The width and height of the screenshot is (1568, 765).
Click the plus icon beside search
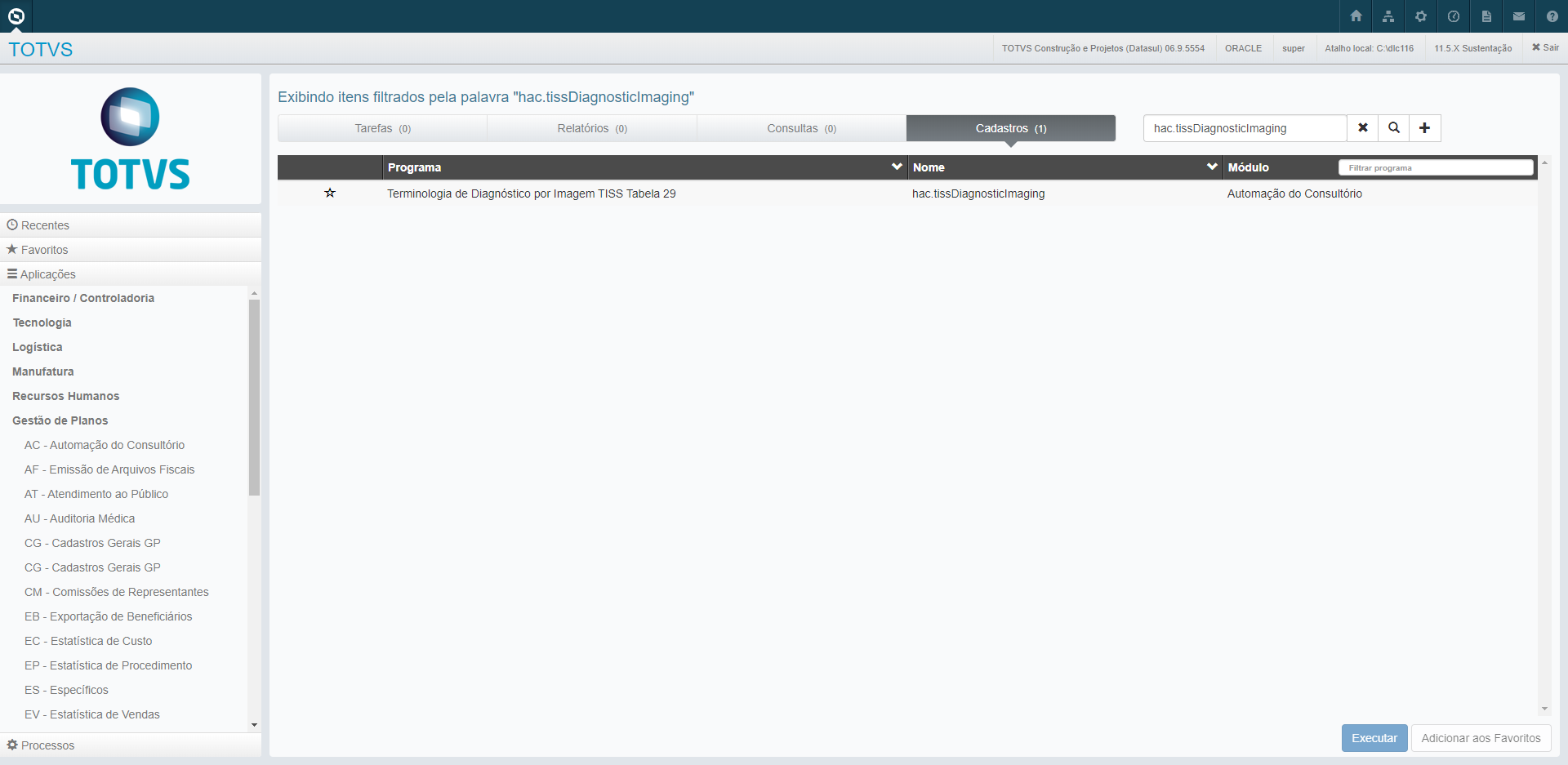pyautogui.click(x=1425, y=128)
